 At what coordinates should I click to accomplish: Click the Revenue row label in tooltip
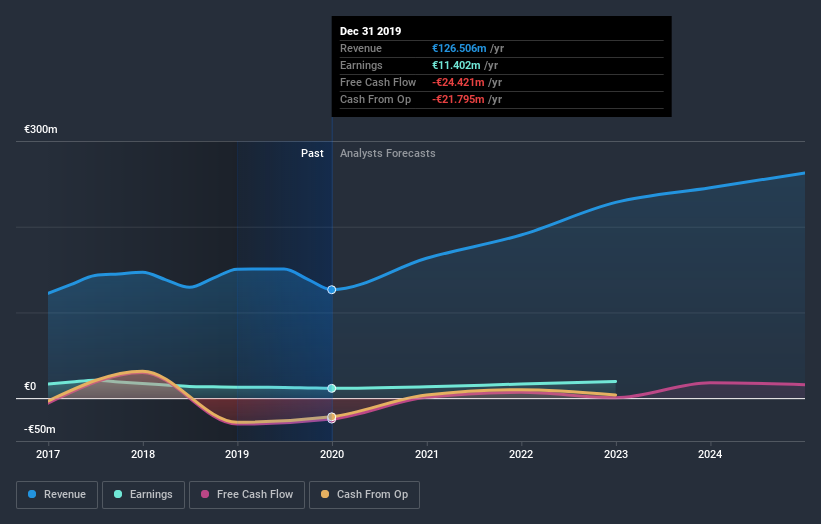(x=361, y=48)
